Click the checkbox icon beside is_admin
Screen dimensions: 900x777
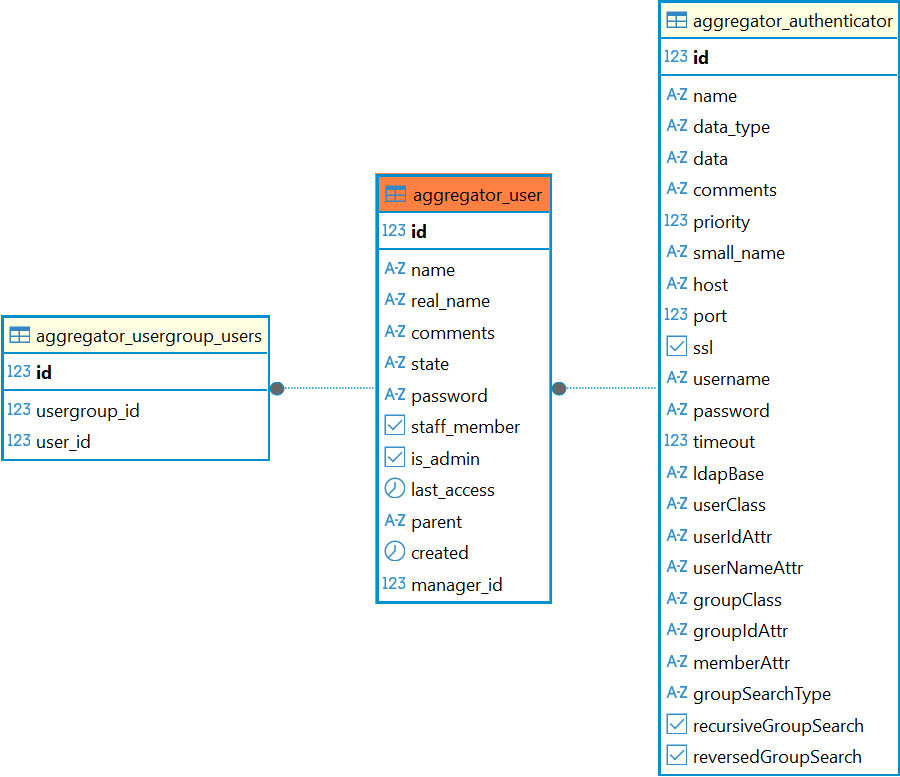395,458
